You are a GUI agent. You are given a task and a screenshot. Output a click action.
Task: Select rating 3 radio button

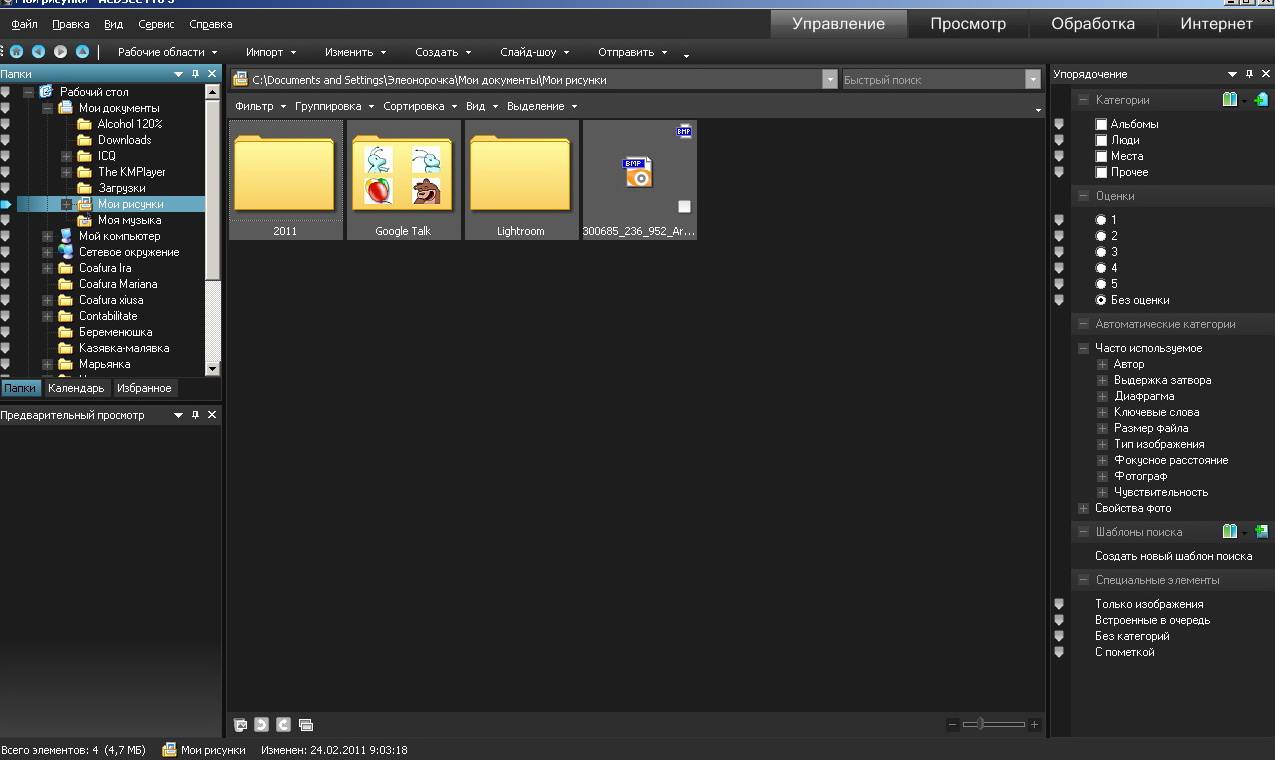pos(1101,252)
